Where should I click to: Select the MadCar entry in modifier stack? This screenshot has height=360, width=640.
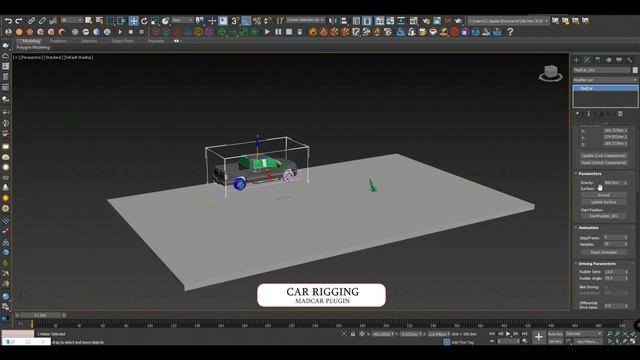coord(605,88)
